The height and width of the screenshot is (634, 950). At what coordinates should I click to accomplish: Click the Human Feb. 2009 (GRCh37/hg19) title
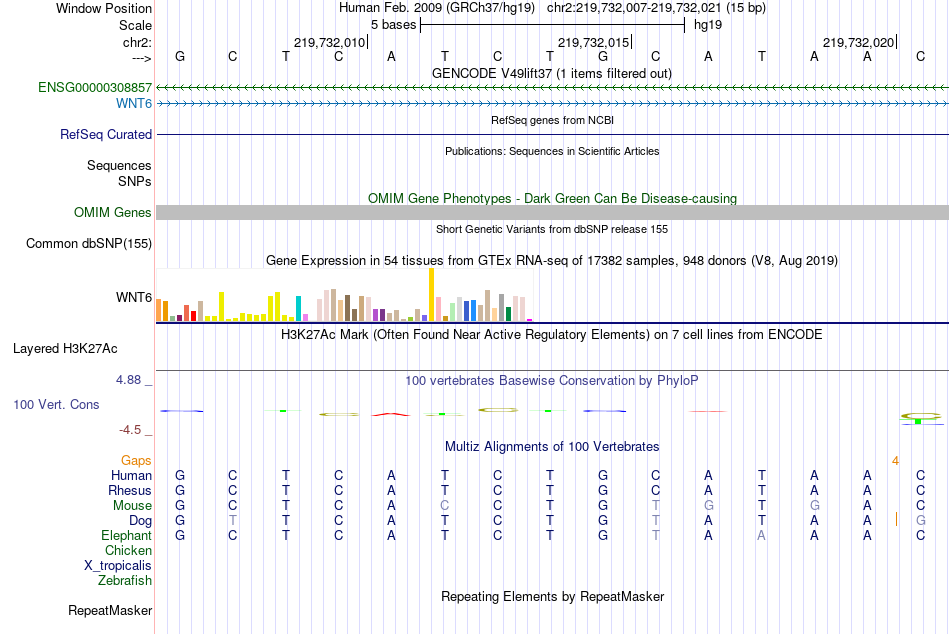437,8
